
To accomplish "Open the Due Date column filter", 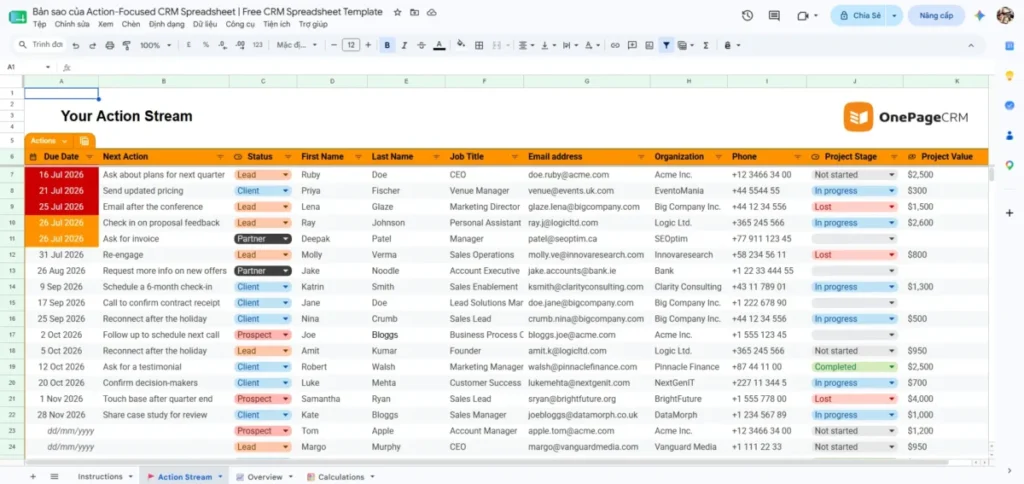I will click(89, 157).
